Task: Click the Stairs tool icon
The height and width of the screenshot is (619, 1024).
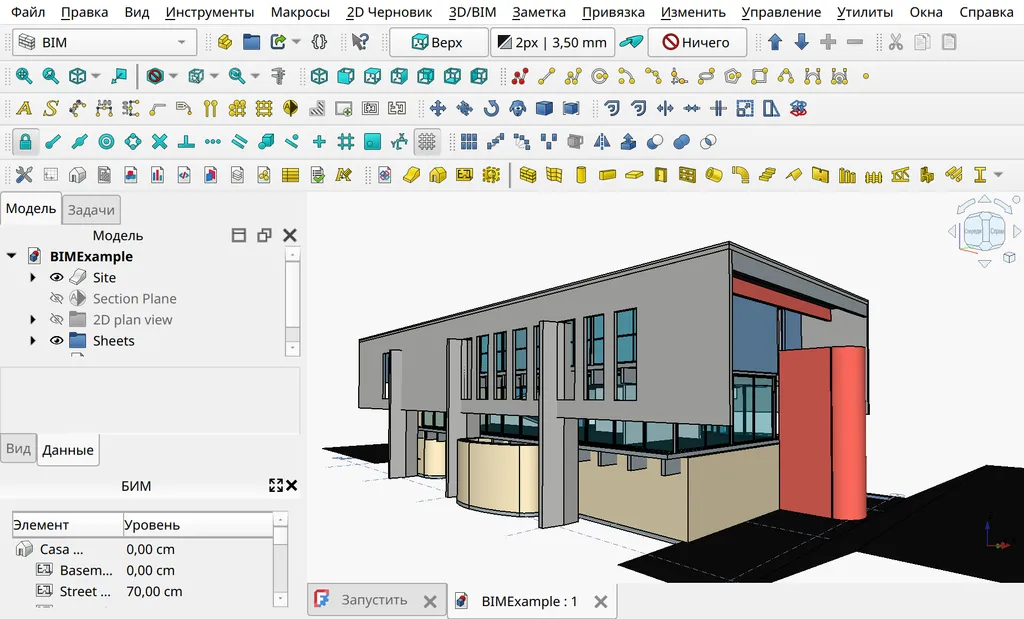Action: [x=767, y=175]
